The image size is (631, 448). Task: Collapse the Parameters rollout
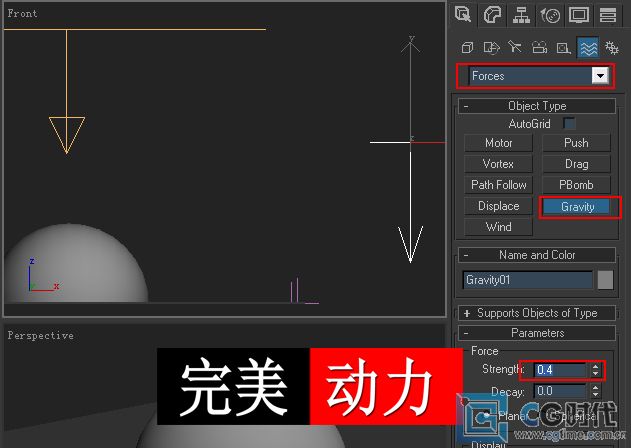coord(537,333)
